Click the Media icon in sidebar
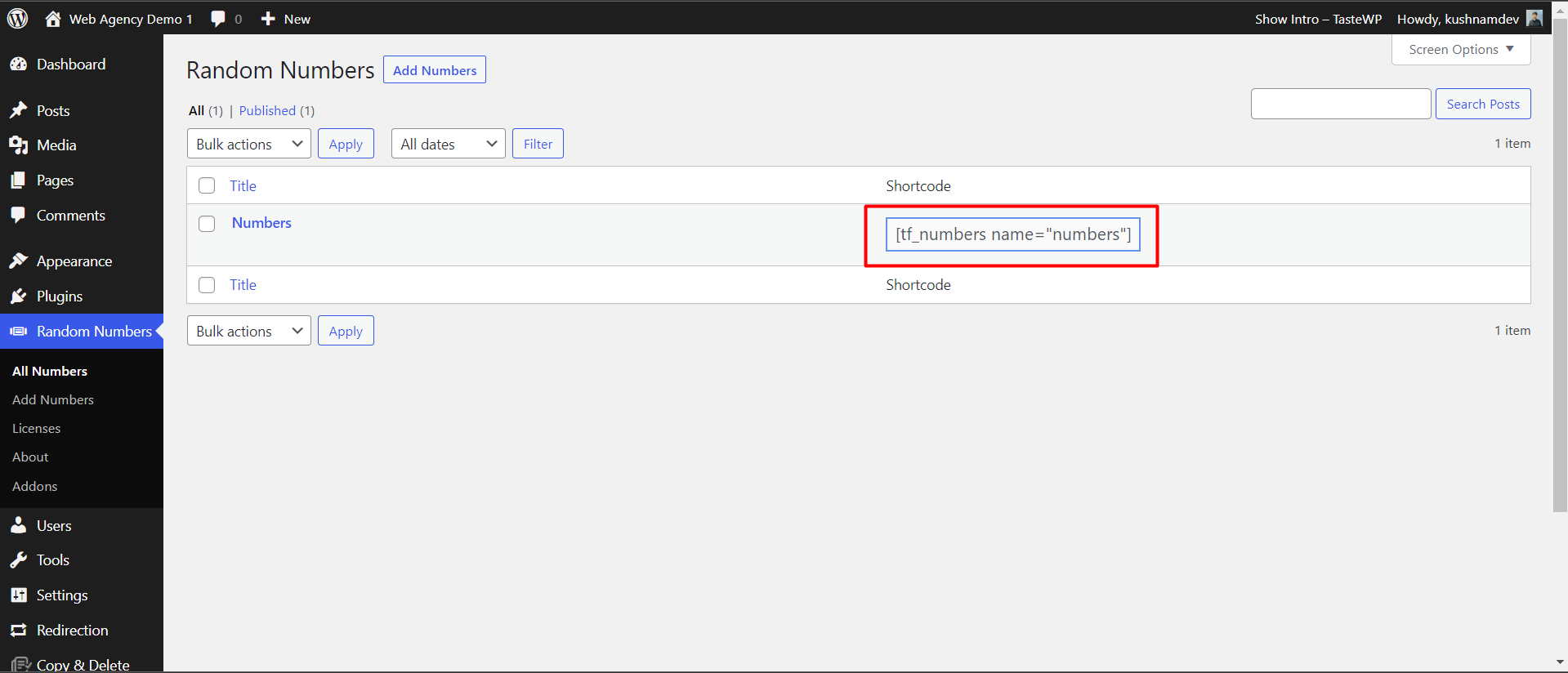This screenshot has height=673, width=1568. coord(19,145)
